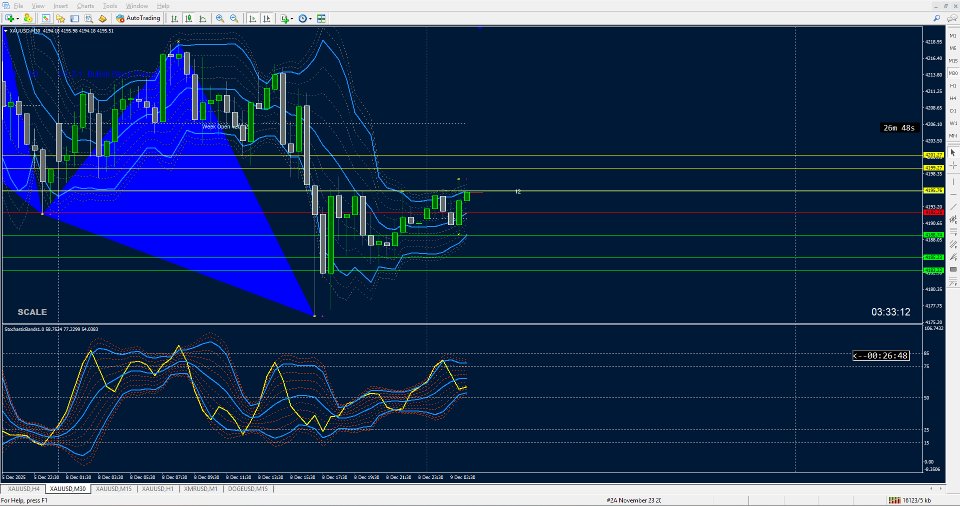Click the 03:33:12 clock text
This screenshot has width=960, height=506.
891,312
